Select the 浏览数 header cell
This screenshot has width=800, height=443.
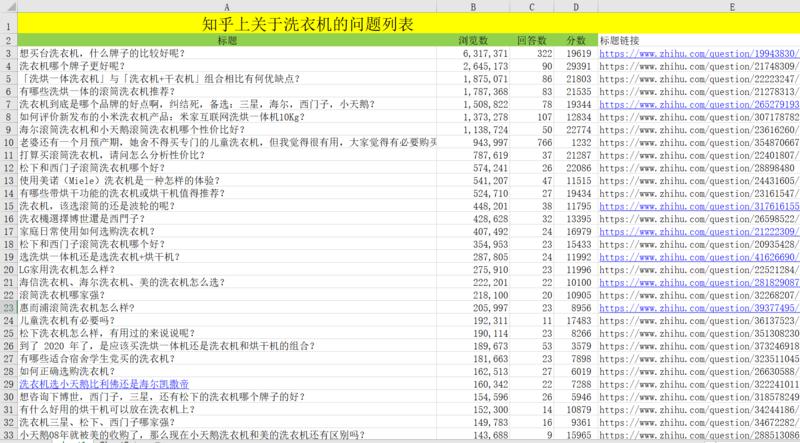coord(473,40)
